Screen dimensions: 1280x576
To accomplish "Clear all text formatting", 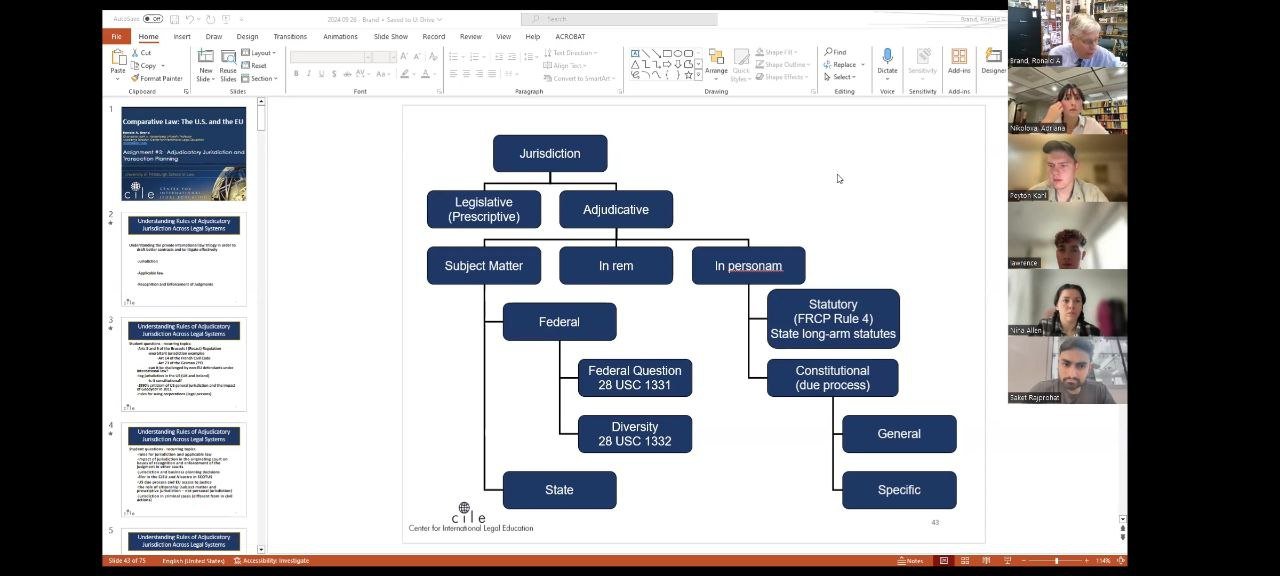I will [431, 57].
